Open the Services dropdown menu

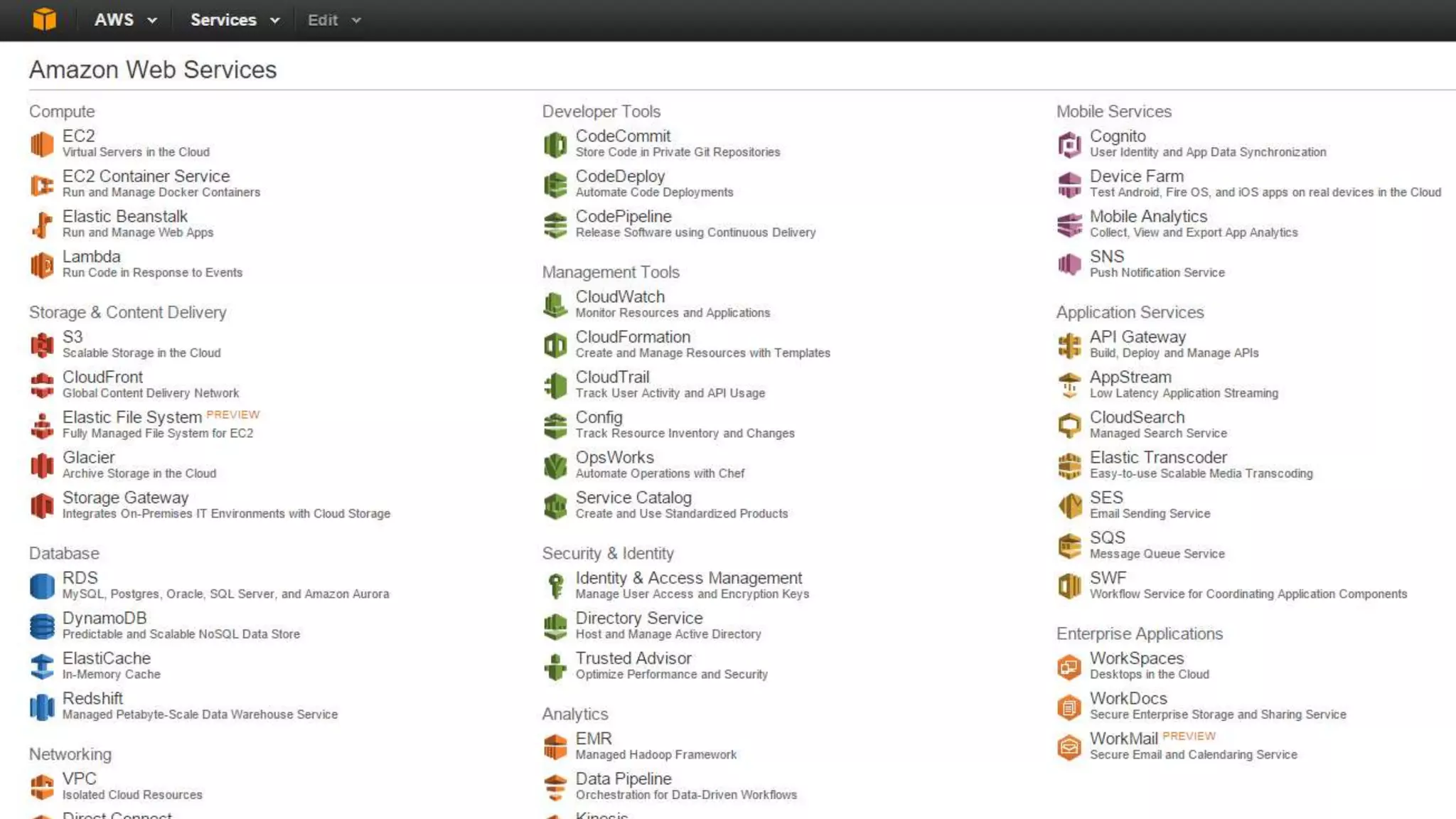tap(234, 20)
